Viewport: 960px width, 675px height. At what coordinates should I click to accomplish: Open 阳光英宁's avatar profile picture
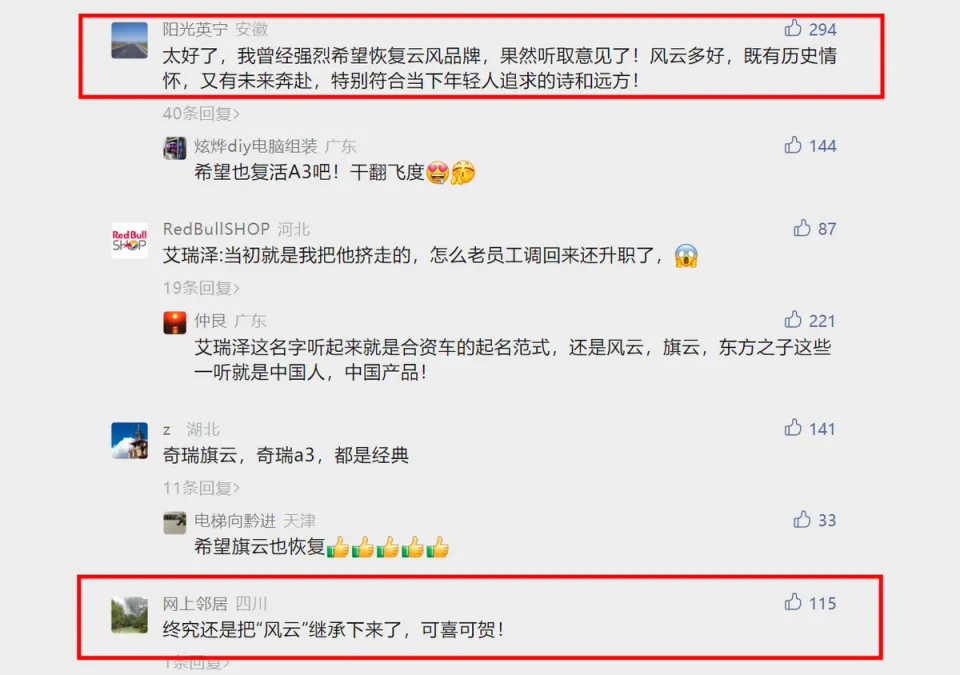[x=129, y=40]
